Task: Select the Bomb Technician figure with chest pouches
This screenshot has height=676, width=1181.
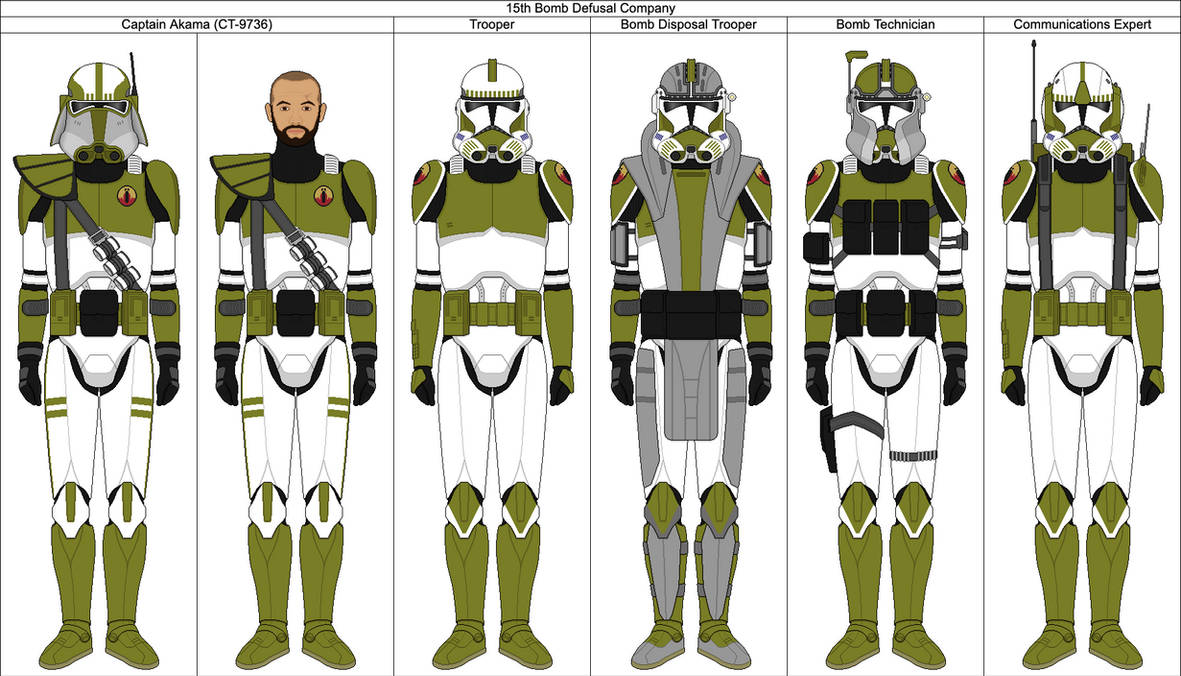Action: [886, 362]
